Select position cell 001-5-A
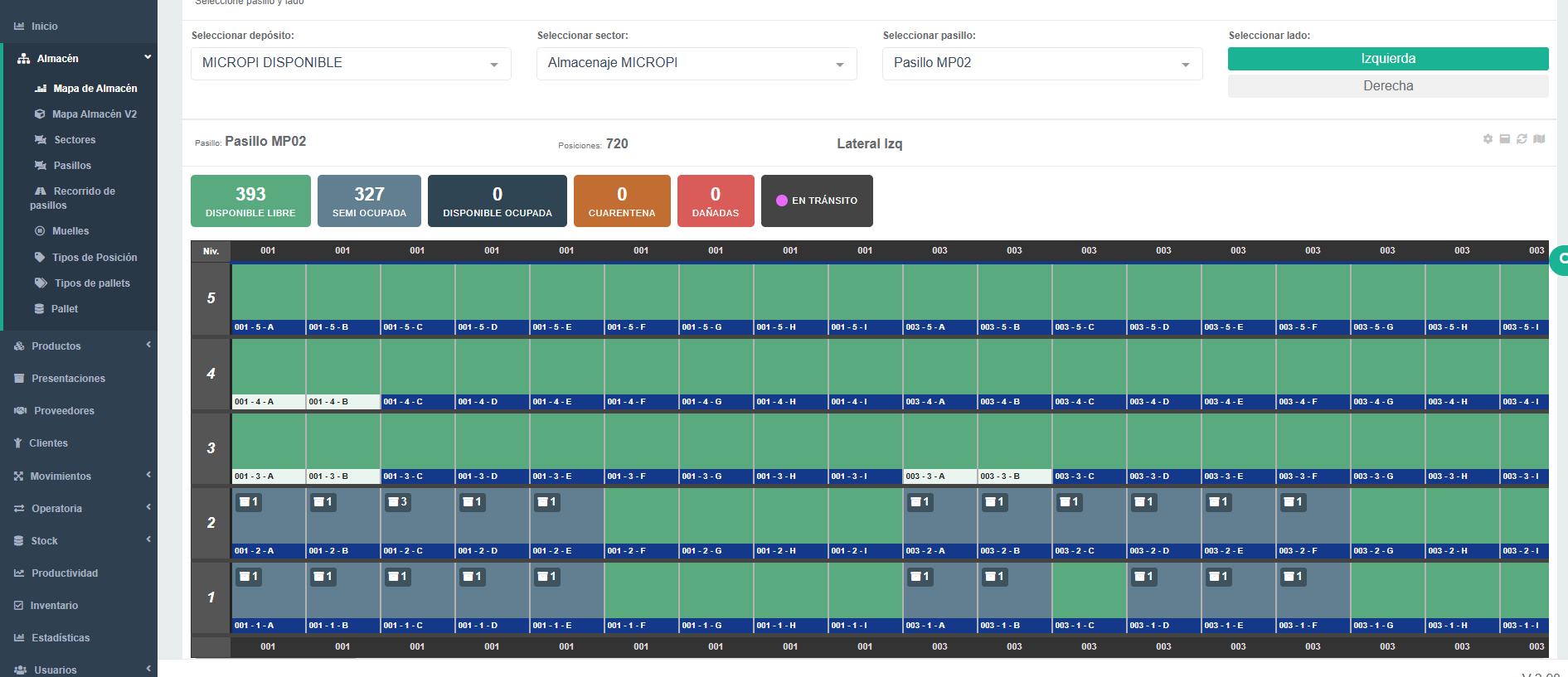 coord(269,299)
